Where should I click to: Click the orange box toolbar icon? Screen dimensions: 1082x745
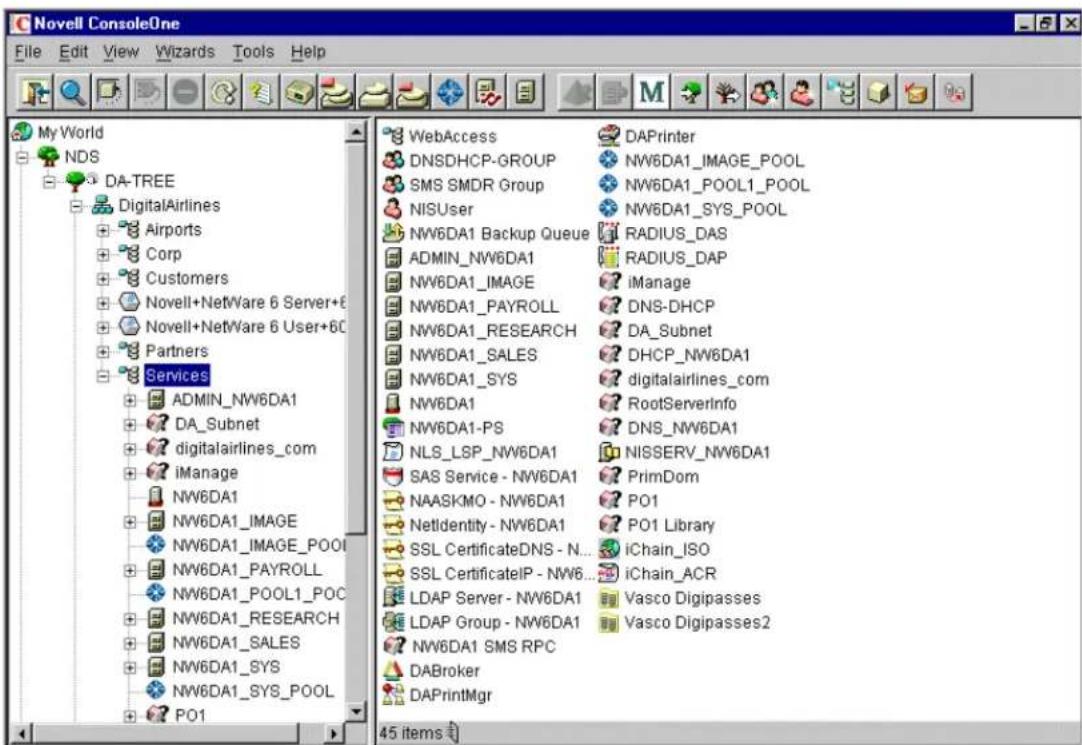pyautogui.click(x=915, y=92)
